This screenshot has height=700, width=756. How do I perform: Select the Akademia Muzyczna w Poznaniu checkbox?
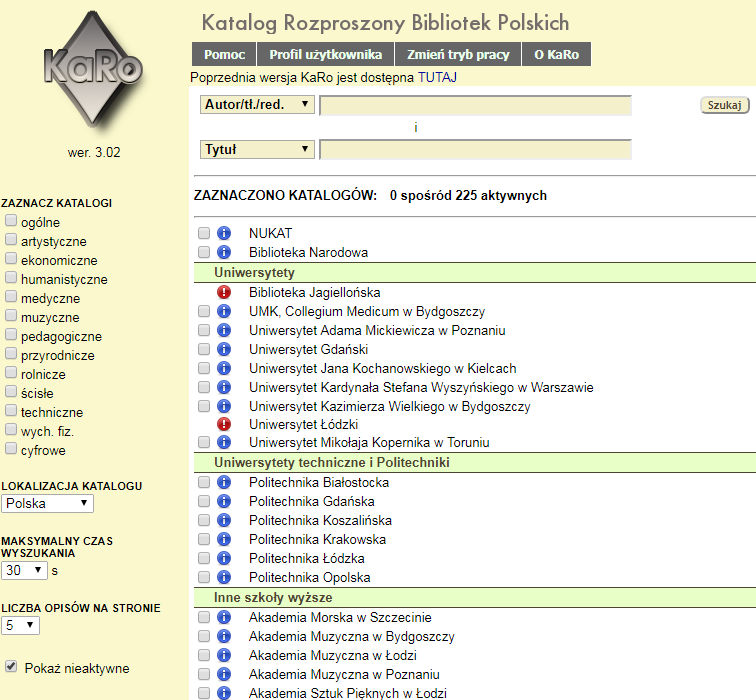pos(204,674)
